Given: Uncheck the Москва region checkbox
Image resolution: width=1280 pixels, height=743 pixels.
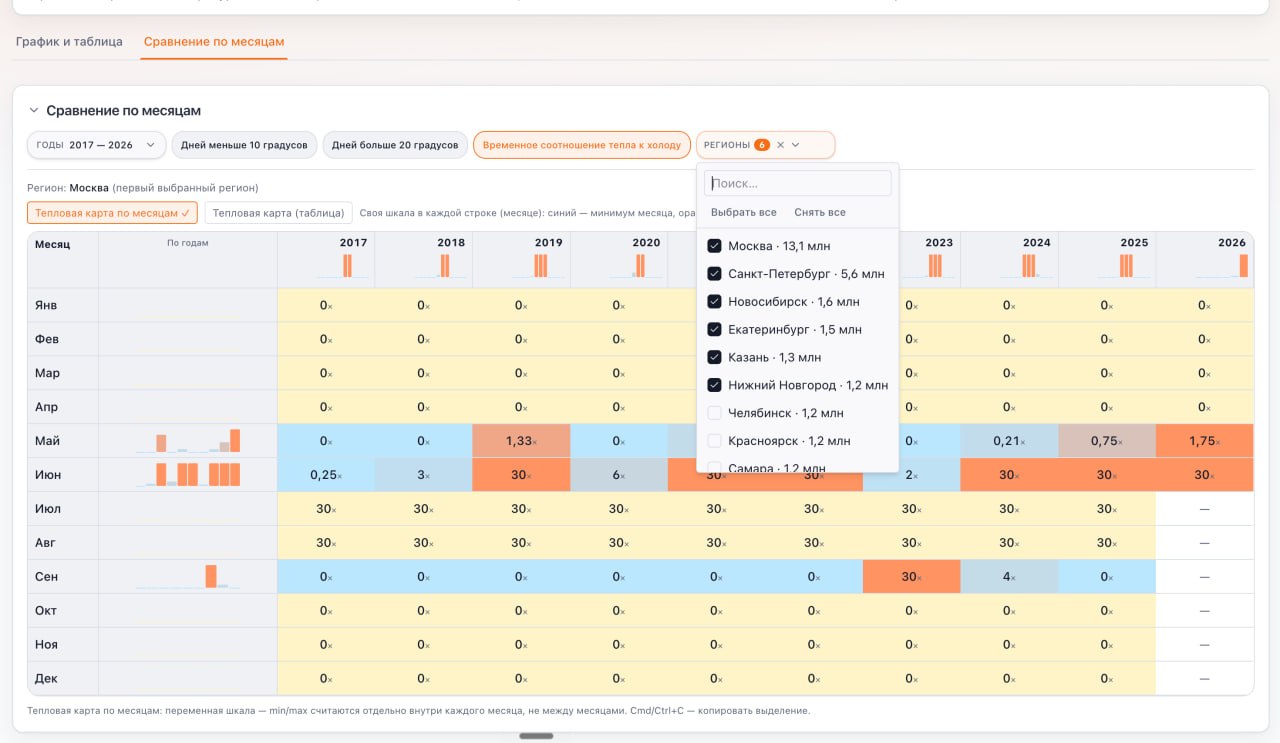Looking at the screenshot, I should click(x=714, y=246).
